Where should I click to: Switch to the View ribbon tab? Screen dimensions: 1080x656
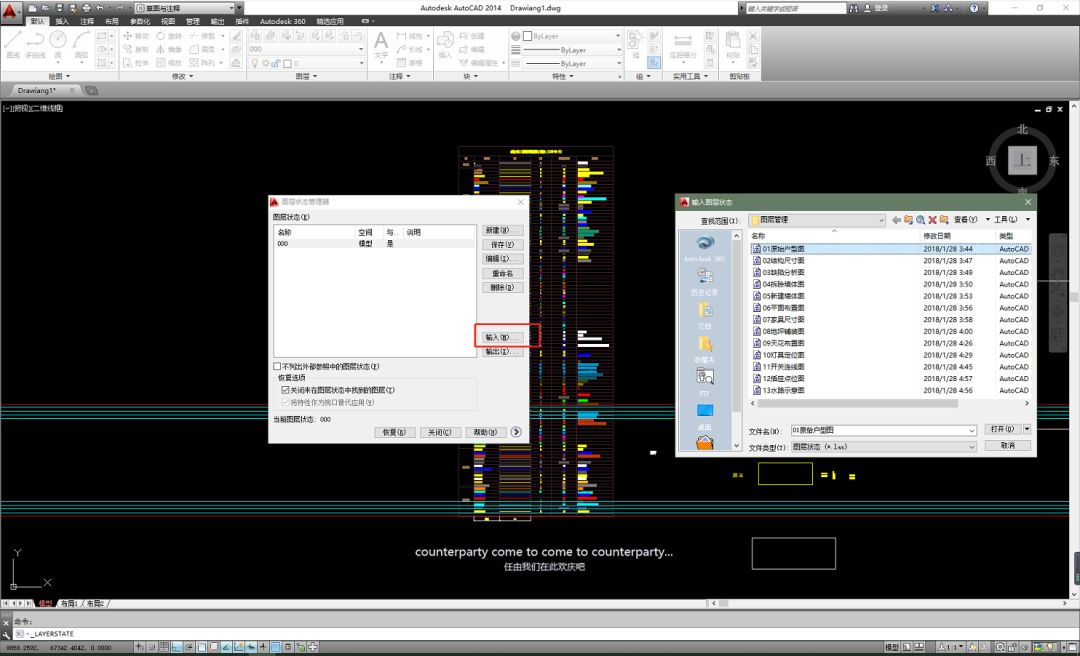click(167, 21)
